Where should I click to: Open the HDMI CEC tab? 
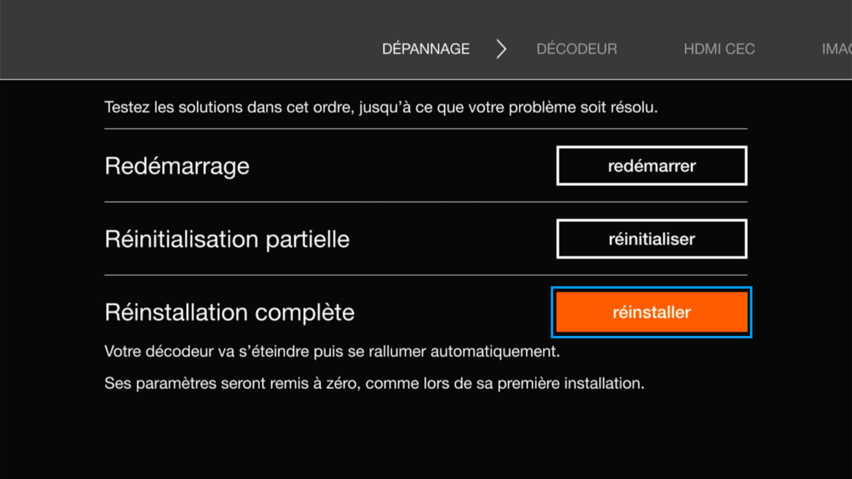click(x=719, y=49)
